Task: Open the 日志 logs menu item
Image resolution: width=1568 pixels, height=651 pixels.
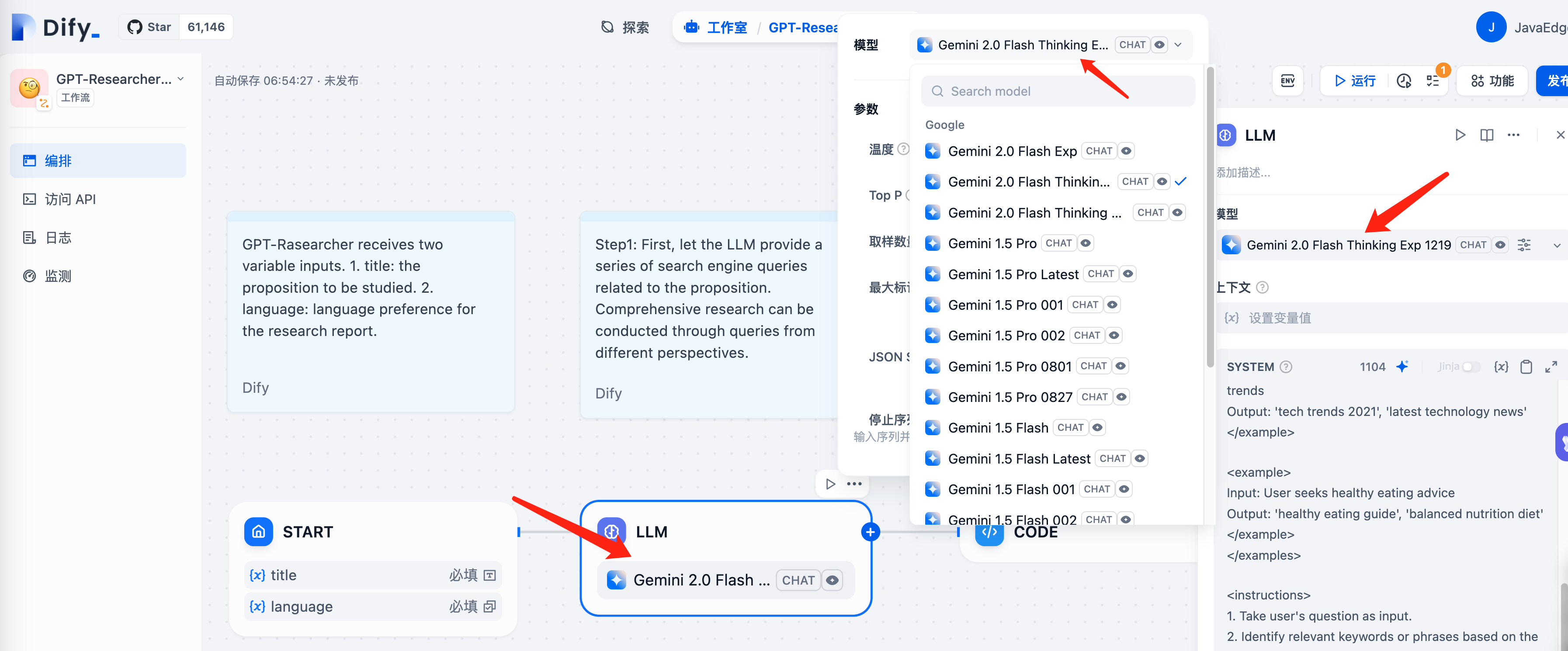Action: (x=98, y=237)
